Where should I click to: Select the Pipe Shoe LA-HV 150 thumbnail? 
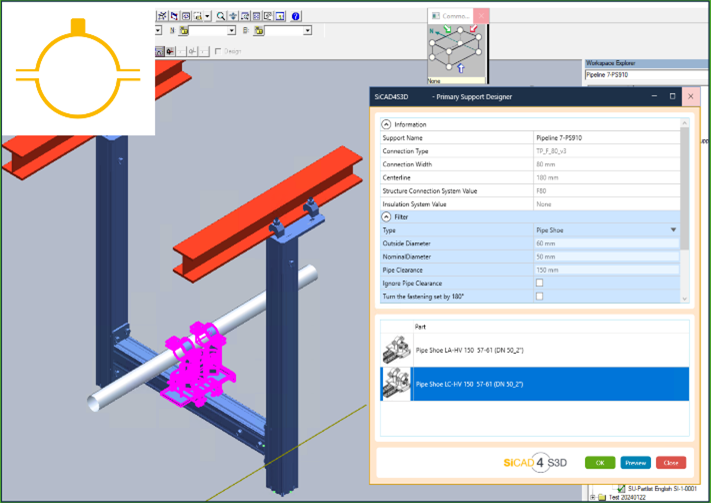397,349
